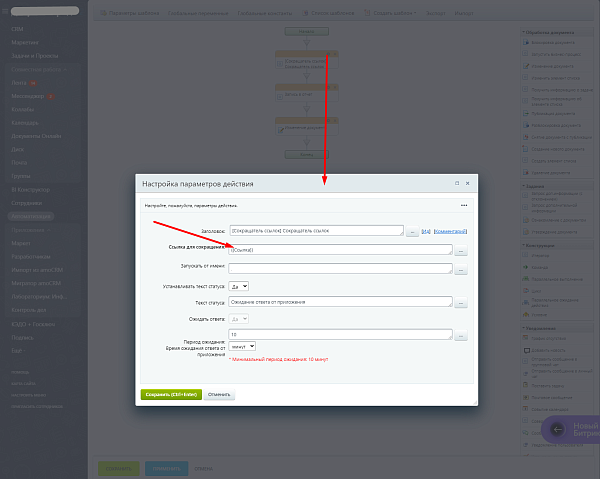Open Диск in the left sidebar

[x=18, y=150]
